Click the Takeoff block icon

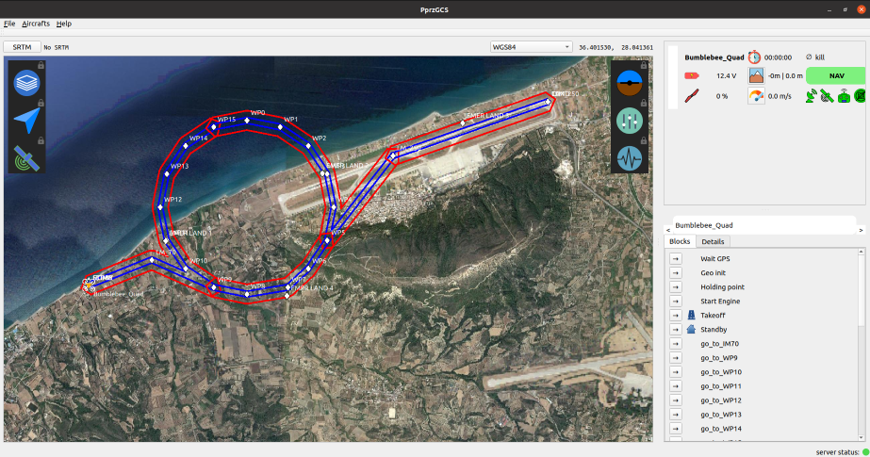click(x=691, y=315)
